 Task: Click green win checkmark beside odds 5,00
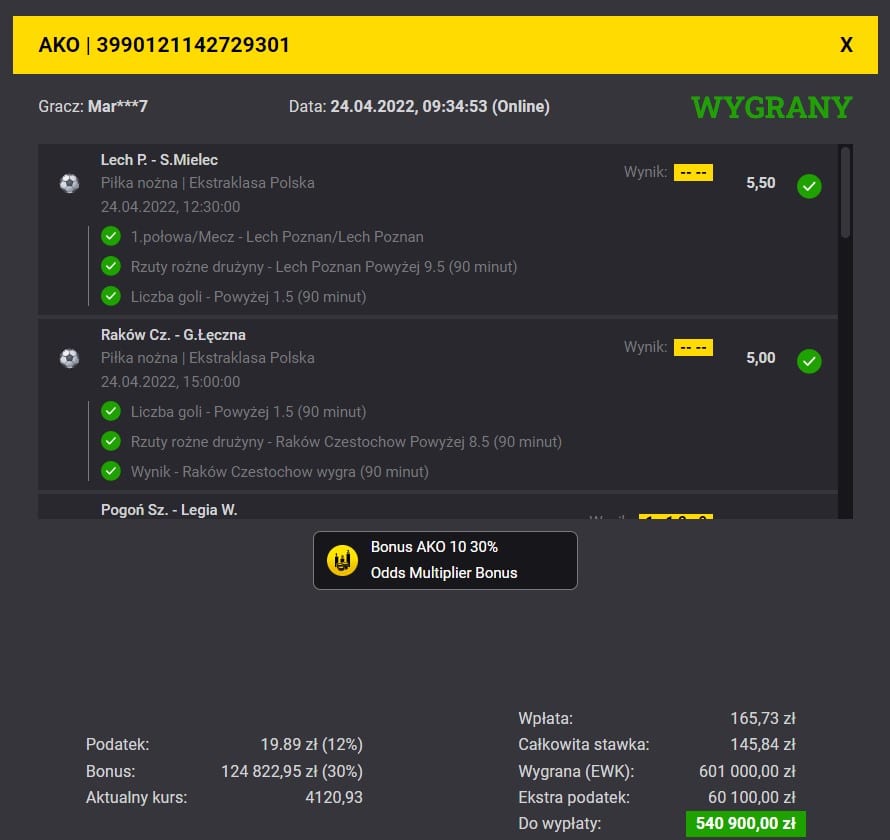(809, 361)
